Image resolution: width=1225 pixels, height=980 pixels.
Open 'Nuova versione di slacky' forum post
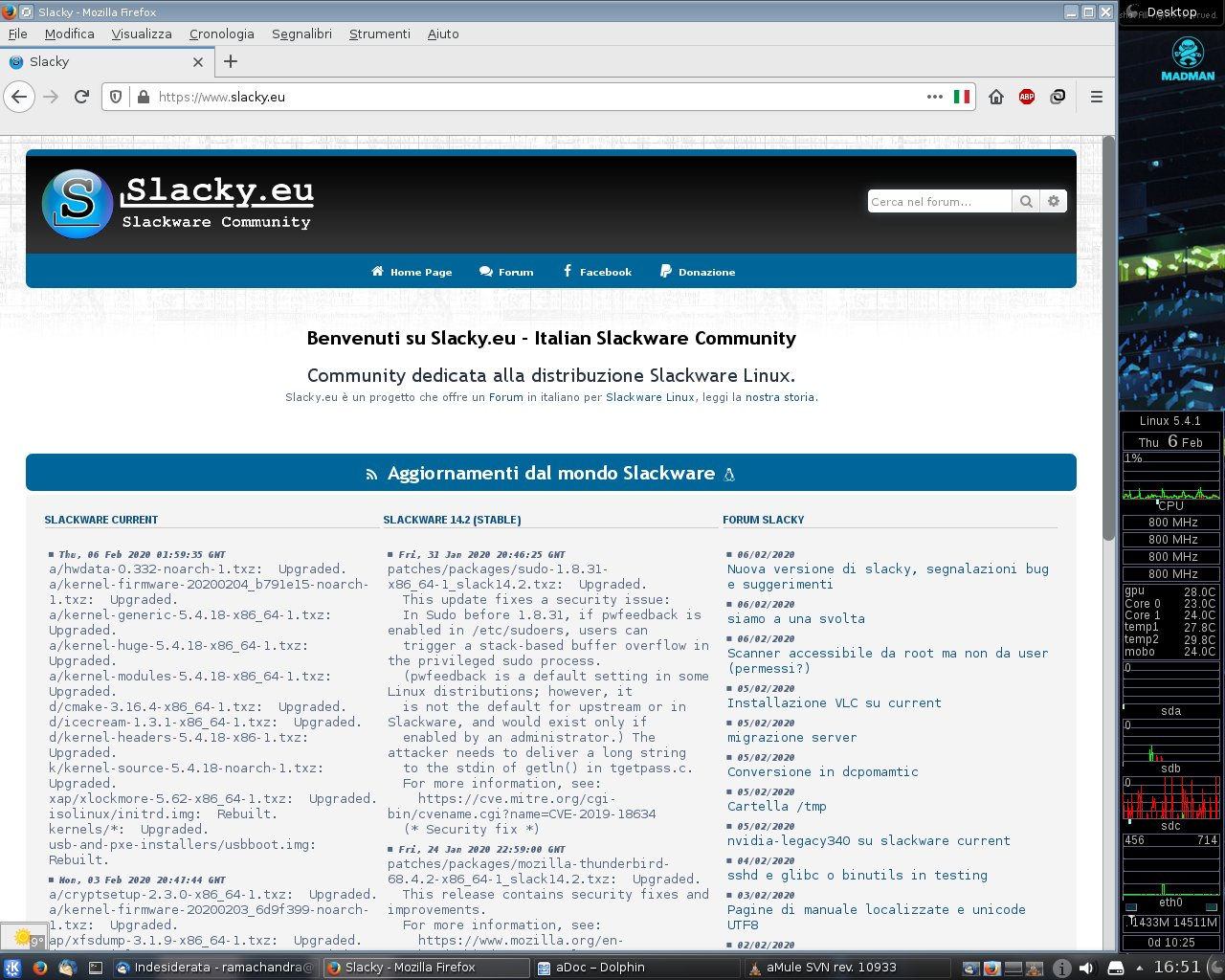coord(887,576)
